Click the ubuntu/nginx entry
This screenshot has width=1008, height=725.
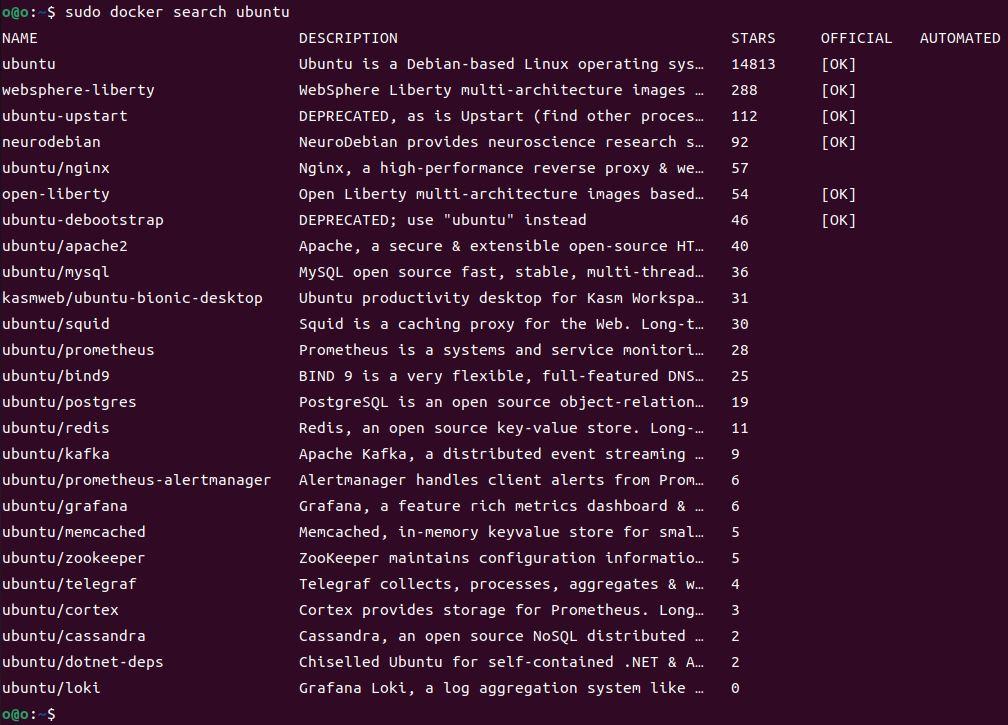point(56,168)
